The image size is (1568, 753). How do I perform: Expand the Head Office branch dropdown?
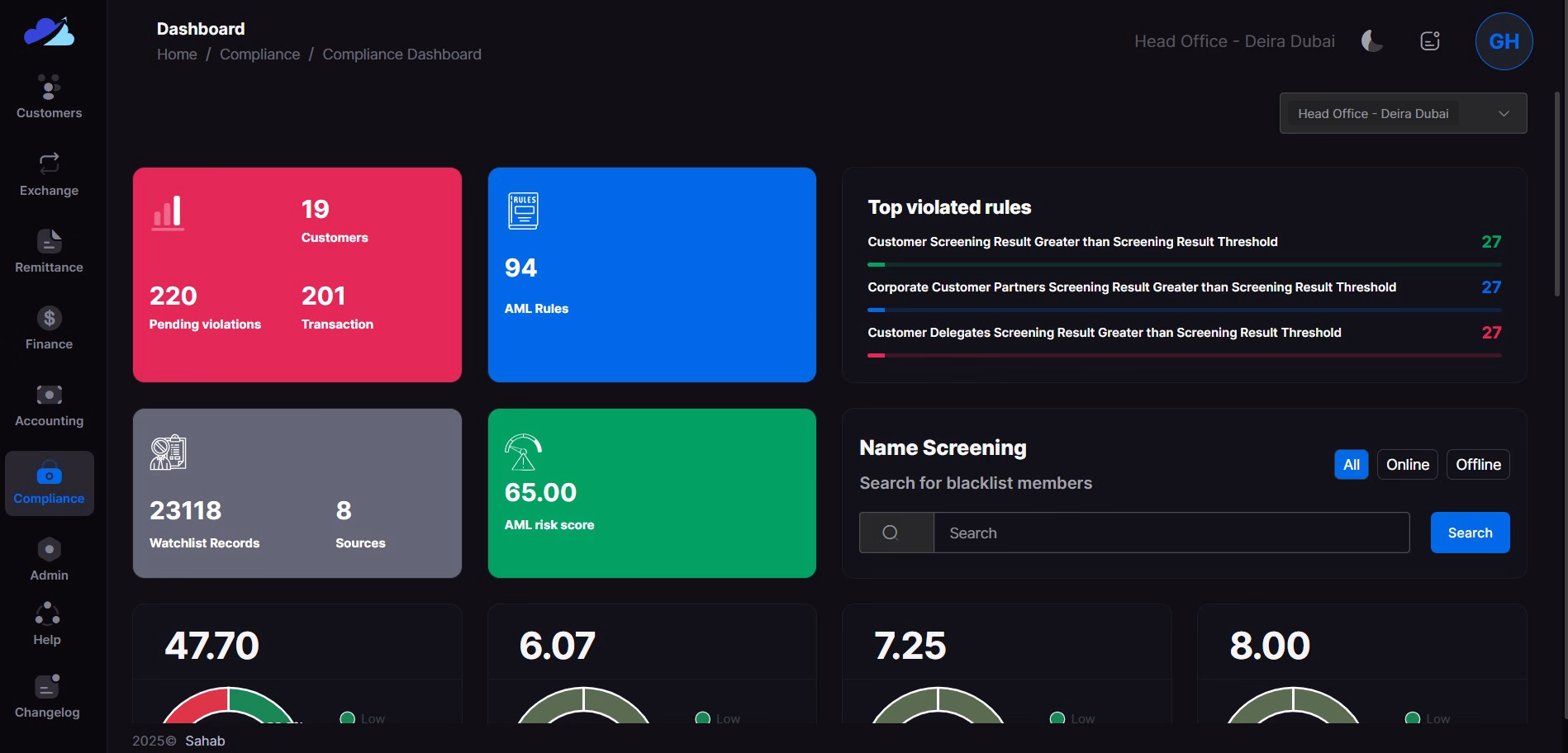(1403, 113)
